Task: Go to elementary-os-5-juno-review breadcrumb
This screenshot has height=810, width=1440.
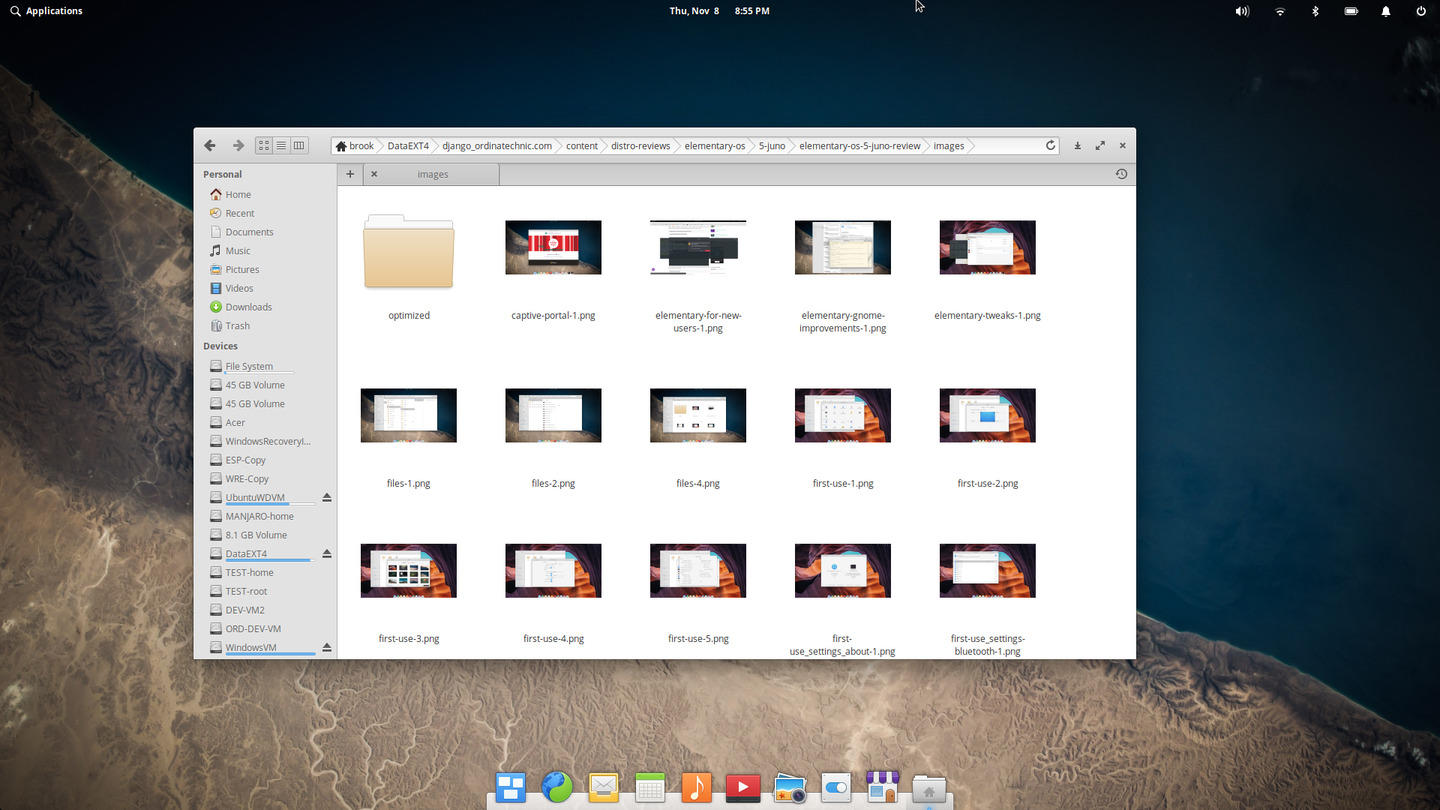Action: tap(860, 146)
